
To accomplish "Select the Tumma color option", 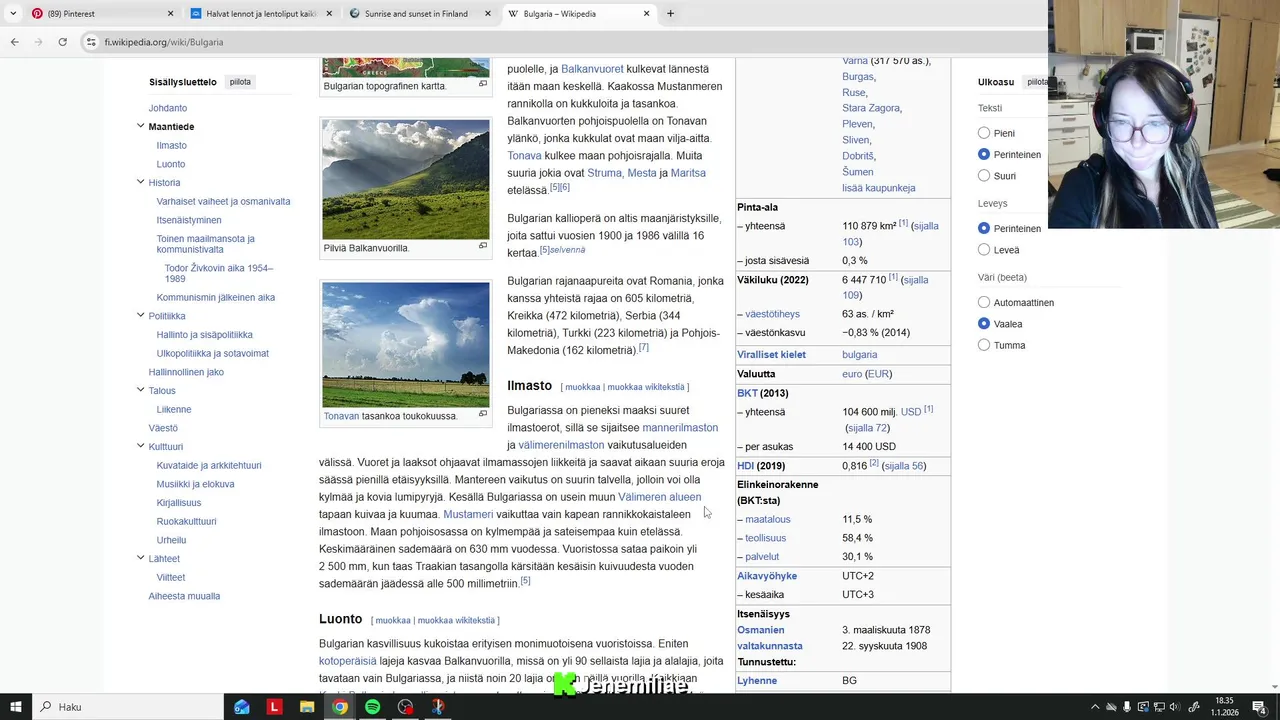I will pos(984,345).
